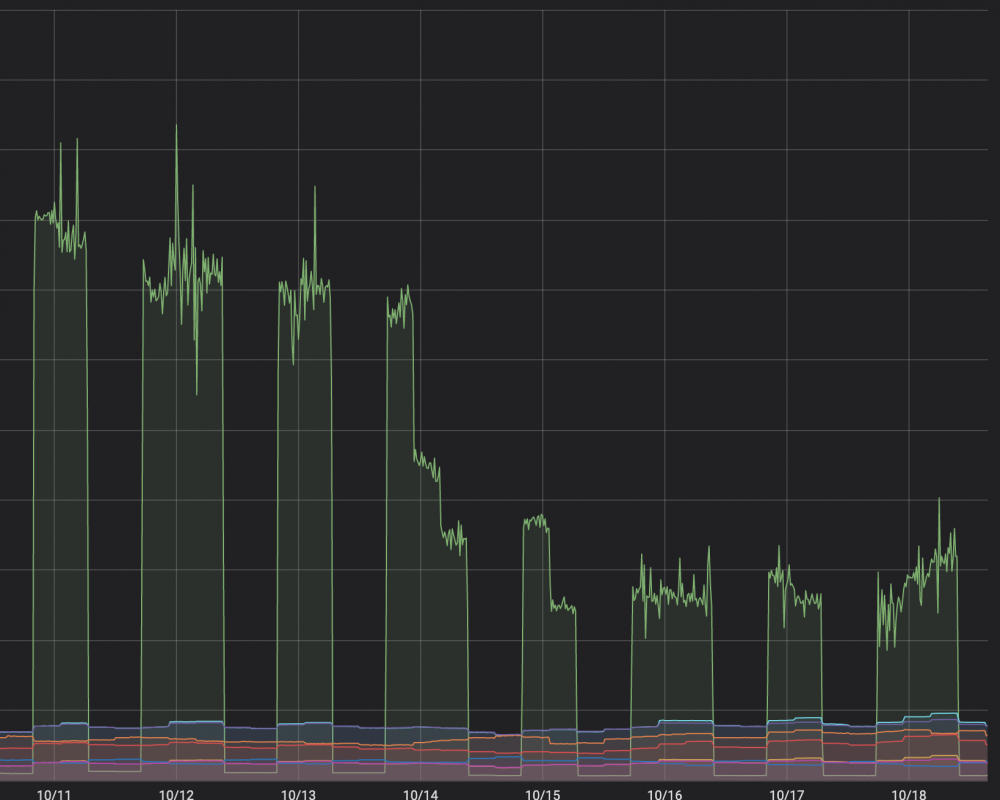Click the cyan line segment above 10/16 label

pos(686,721)
